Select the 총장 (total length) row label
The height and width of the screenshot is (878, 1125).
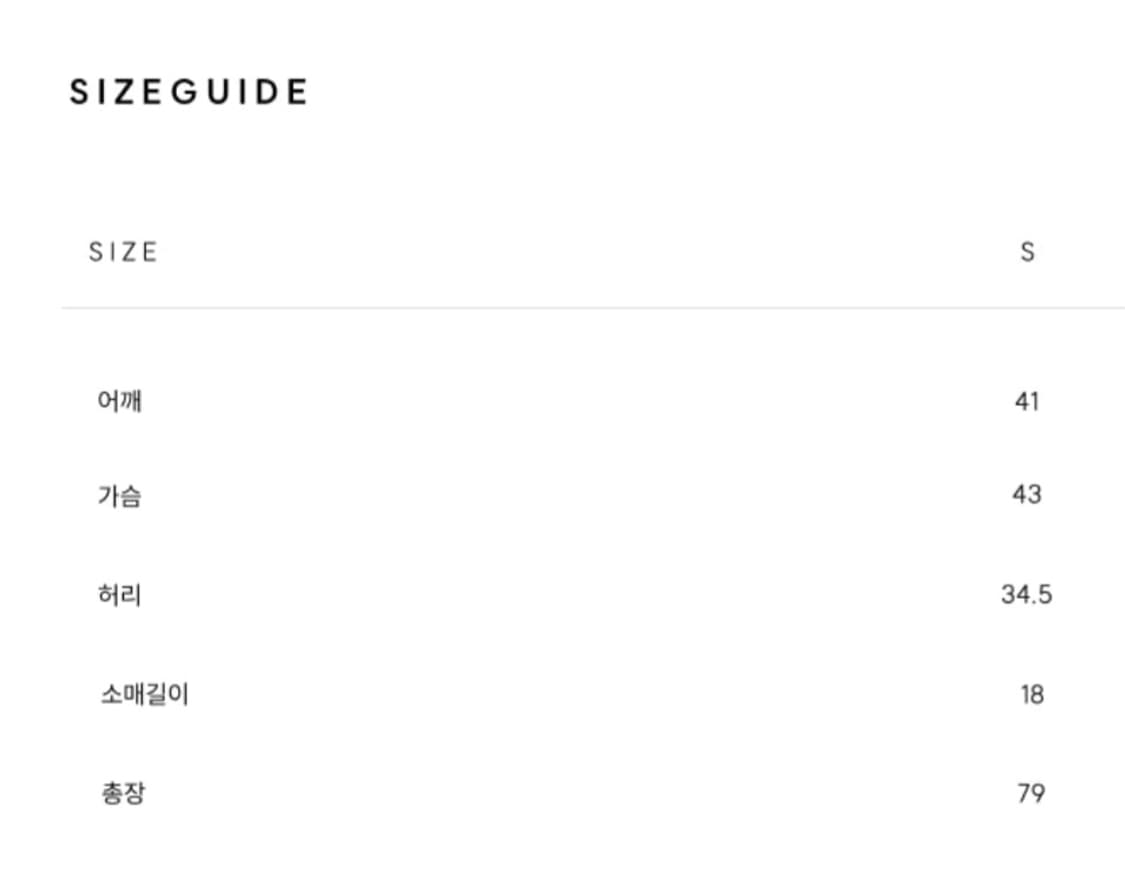tap(123, 794)
